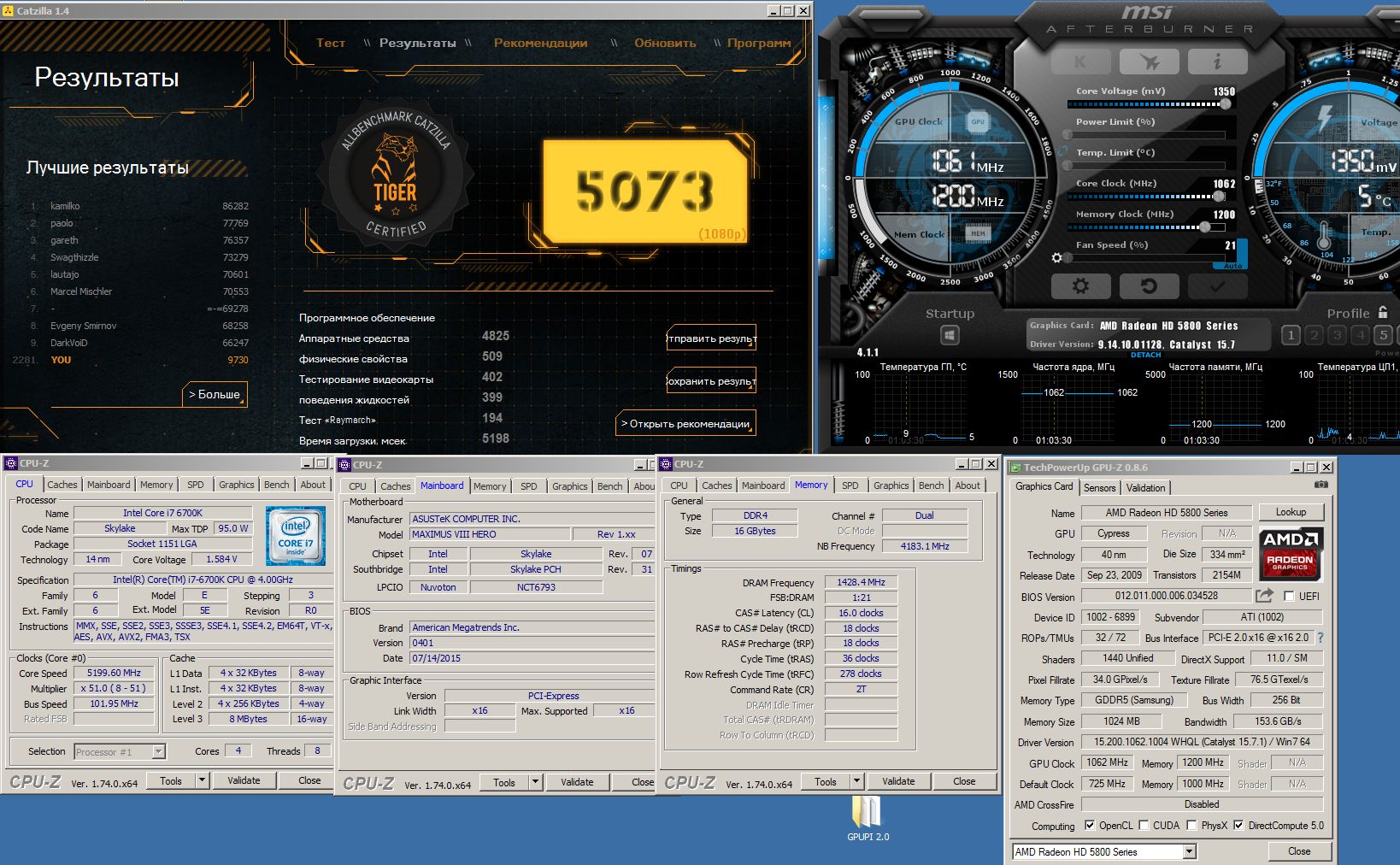Launch Kombustor with the K button in Afterburner
1400x865 pixels.
[1080, 62]
